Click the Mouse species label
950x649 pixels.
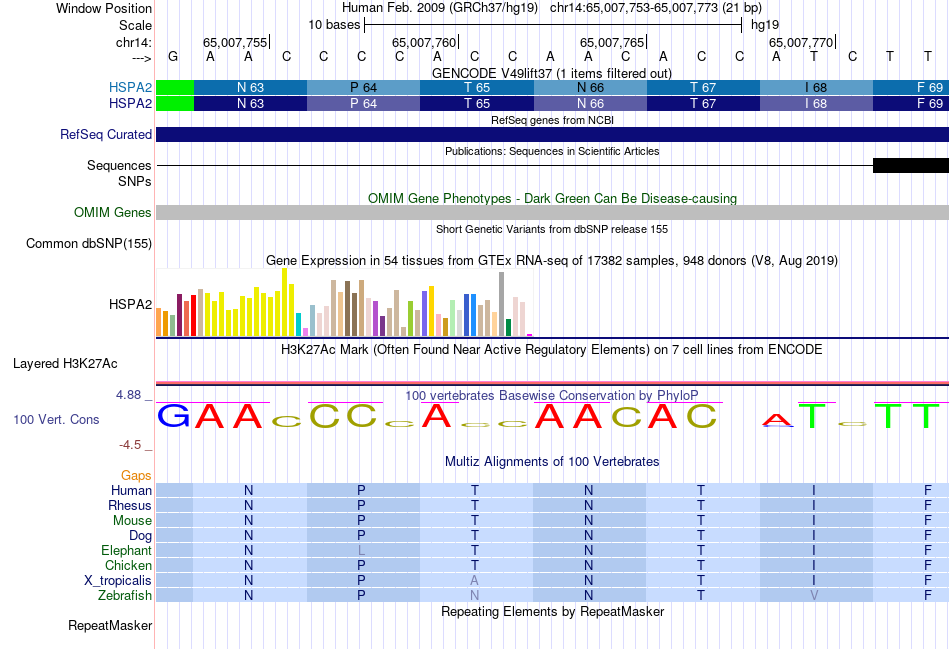pos(132,521)
